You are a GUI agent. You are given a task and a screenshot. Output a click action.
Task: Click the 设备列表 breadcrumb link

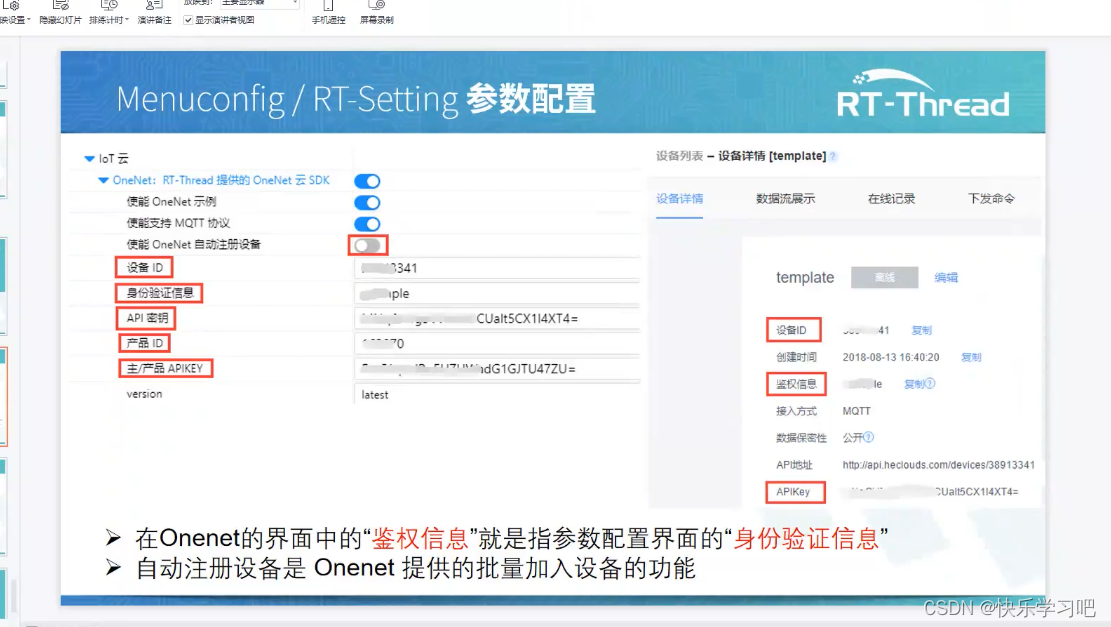[x=679, y=156]
